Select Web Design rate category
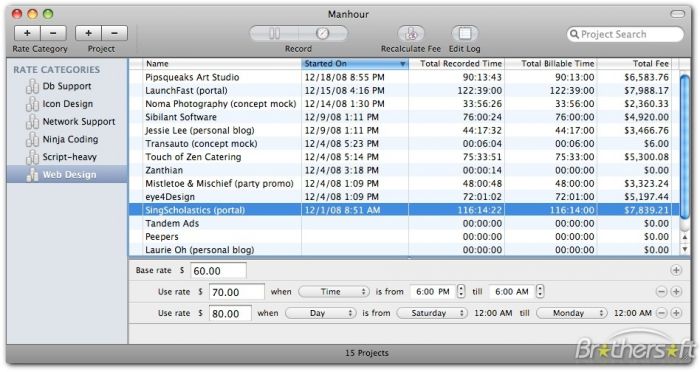The width and height of the screenshot is (700, 372). click(x=67, y=175)
